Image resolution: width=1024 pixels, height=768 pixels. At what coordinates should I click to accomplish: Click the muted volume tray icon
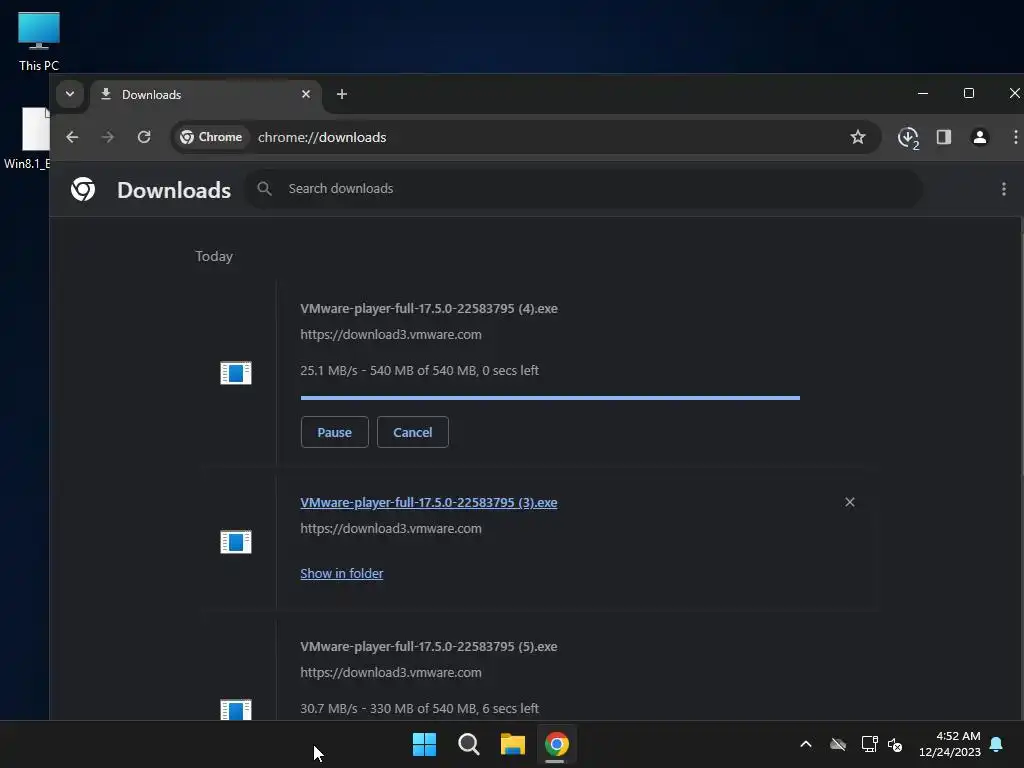pyautogui.click(x=895, y=744)
